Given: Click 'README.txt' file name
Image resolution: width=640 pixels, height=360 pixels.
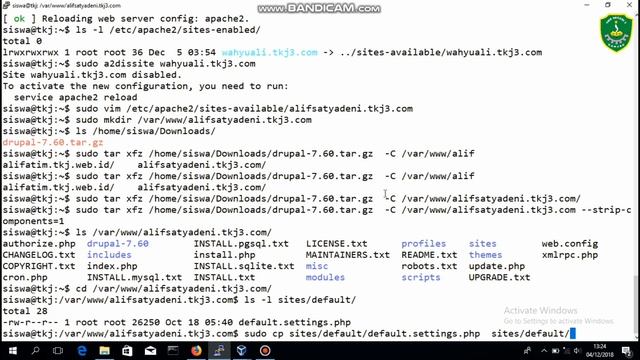Looking at the screenshot, I should click(x=429, y=255).
